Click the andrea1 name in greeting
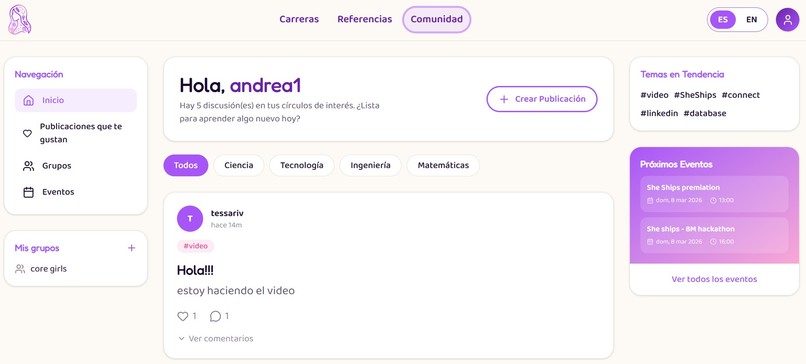The image size is (806, 364). [265, 86]
